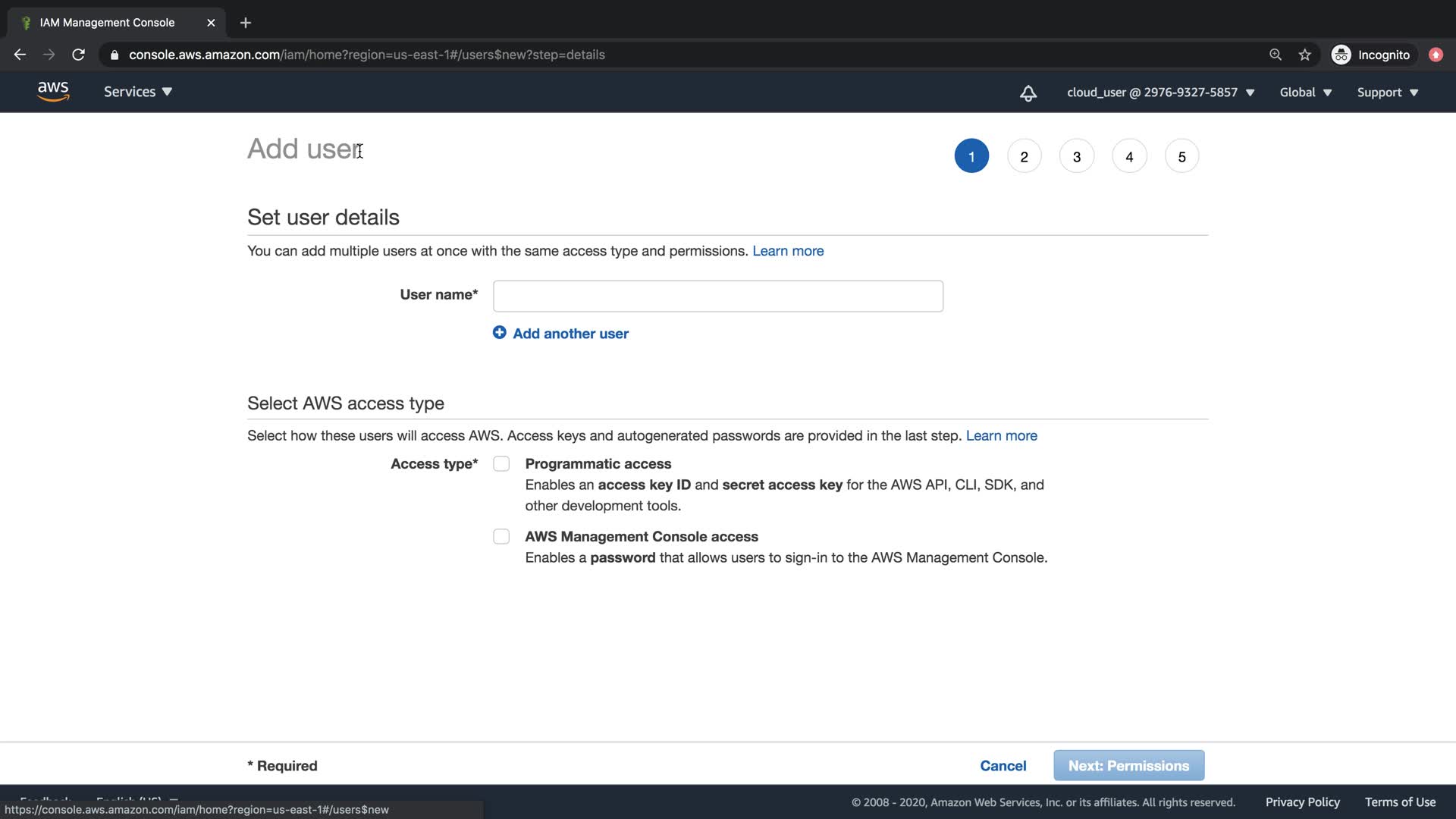Open the Support menu

point(1387,93)
